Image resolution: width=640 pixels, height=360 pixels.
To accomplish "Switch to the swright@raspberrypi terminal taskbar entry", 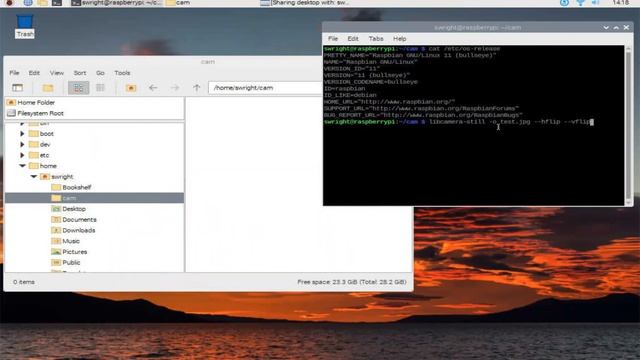I will [116, 3].
